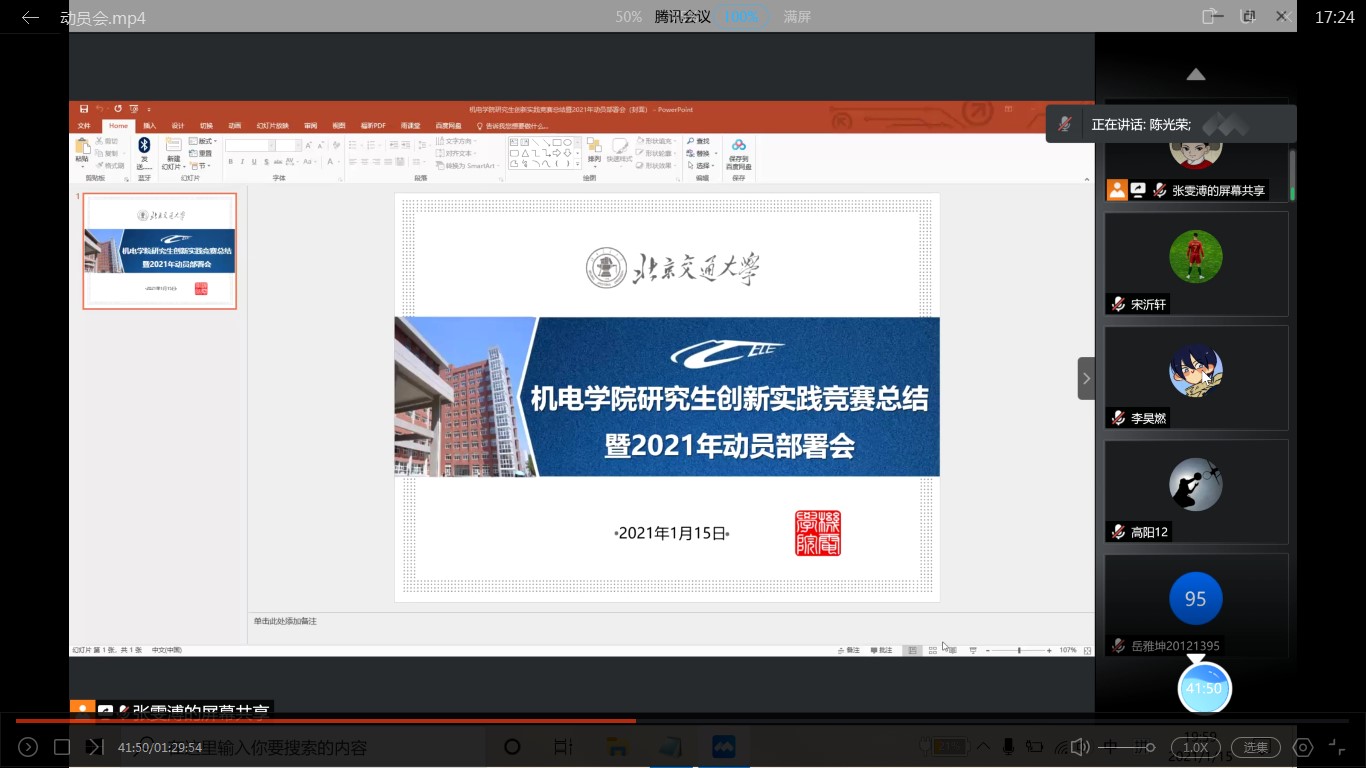Skip to next video in player bar
Screen dimensions: 1366x768
click(94, 747)
